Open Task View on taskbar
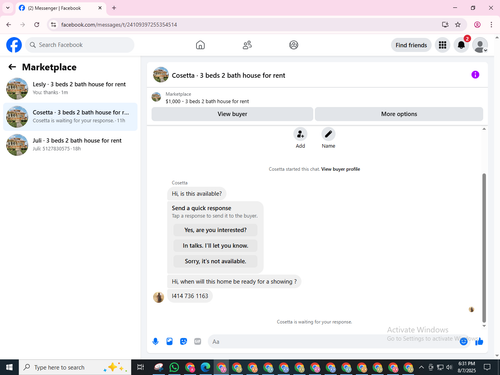The width and height of the screenshot is (500, 375). click(x=141, y=367)
